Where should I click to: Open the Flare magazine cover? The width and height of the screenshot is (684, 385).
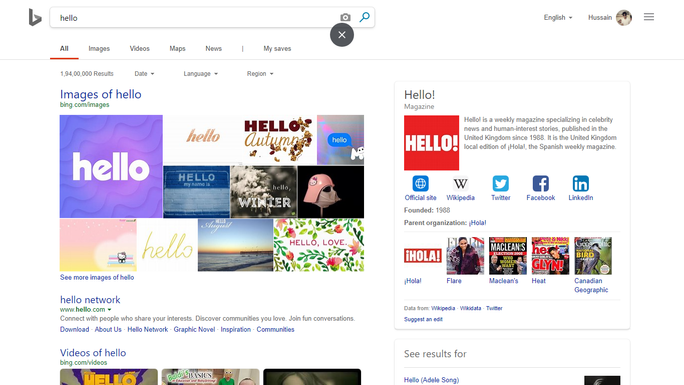click(465, 256)
